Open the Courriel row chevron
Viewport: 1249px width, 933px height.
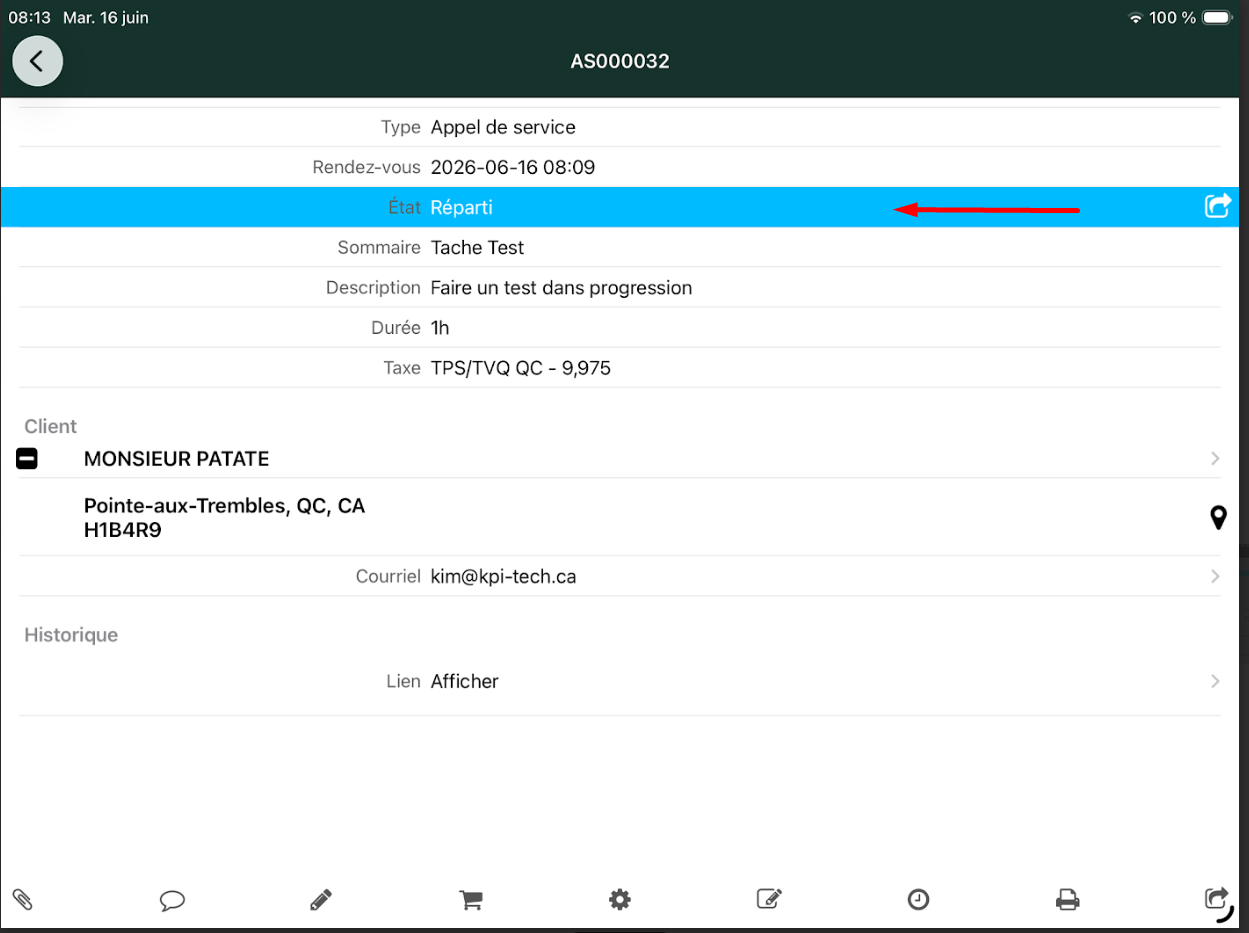(x=1215, y=576)
